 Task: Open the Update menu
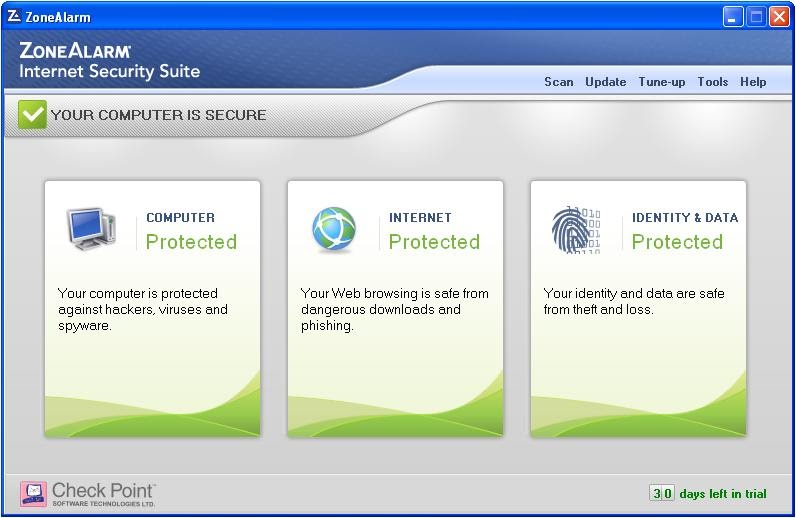tap(606, 82)
